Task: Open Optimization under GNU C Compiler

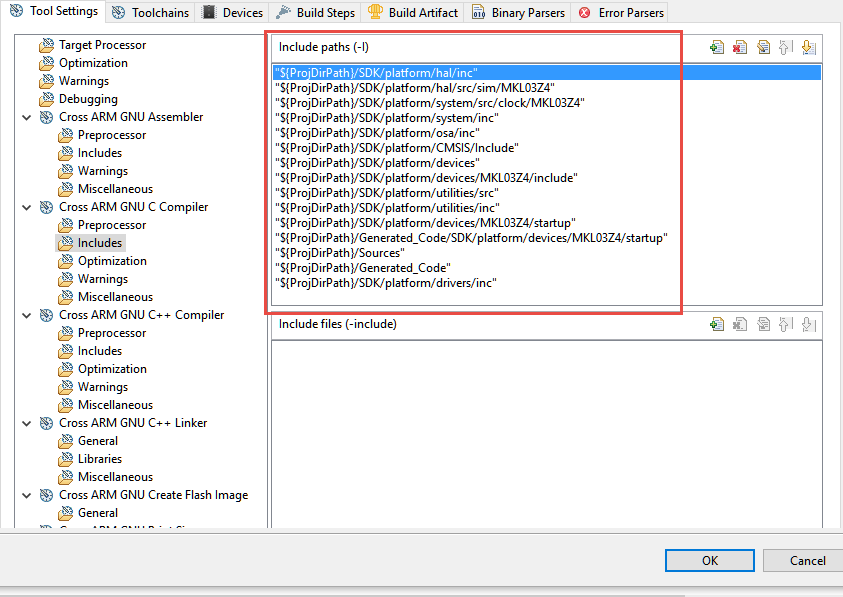Action: click(x=112, y=261)
